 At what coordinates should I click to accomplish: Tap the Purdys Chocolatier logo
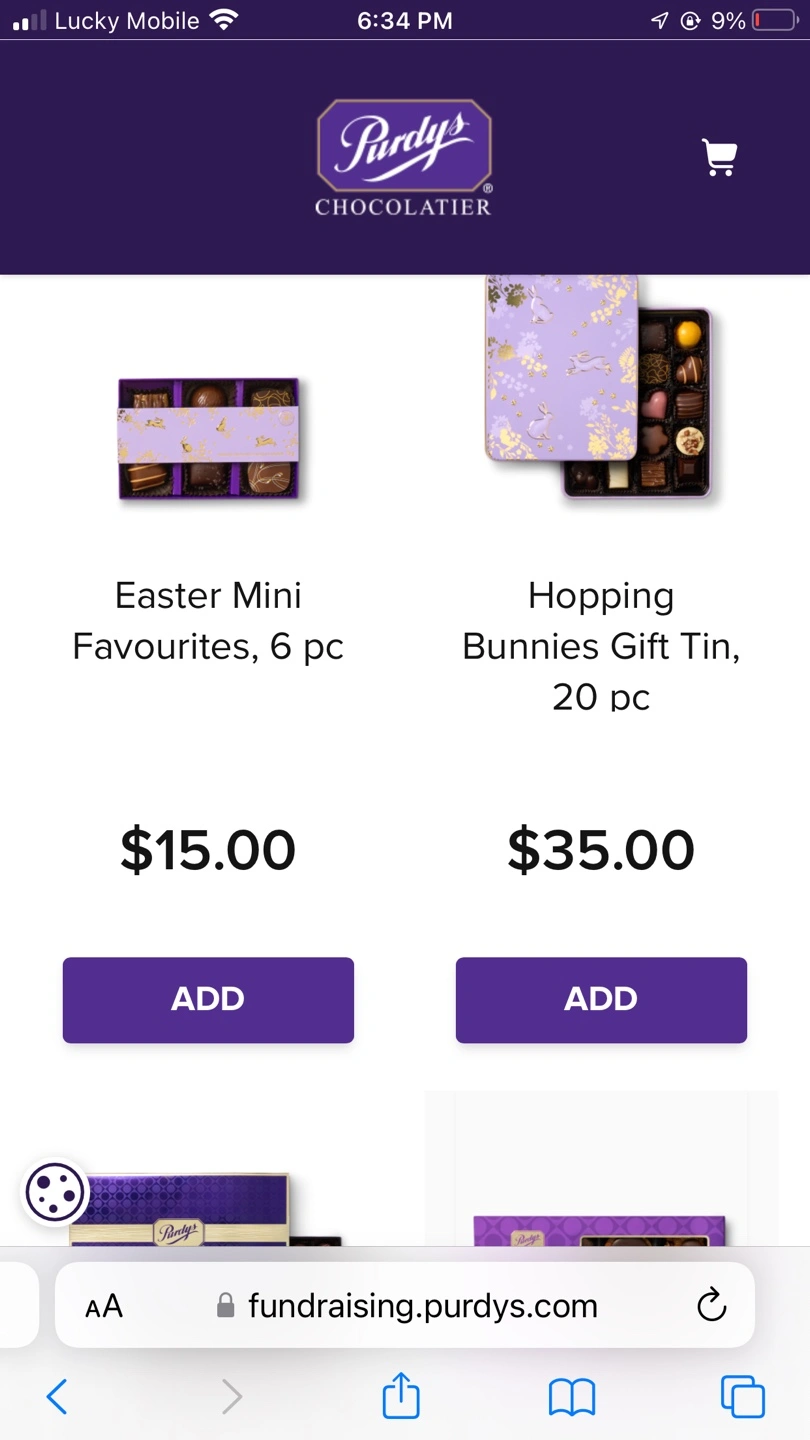pyautogui.click(x=404, y=158)
